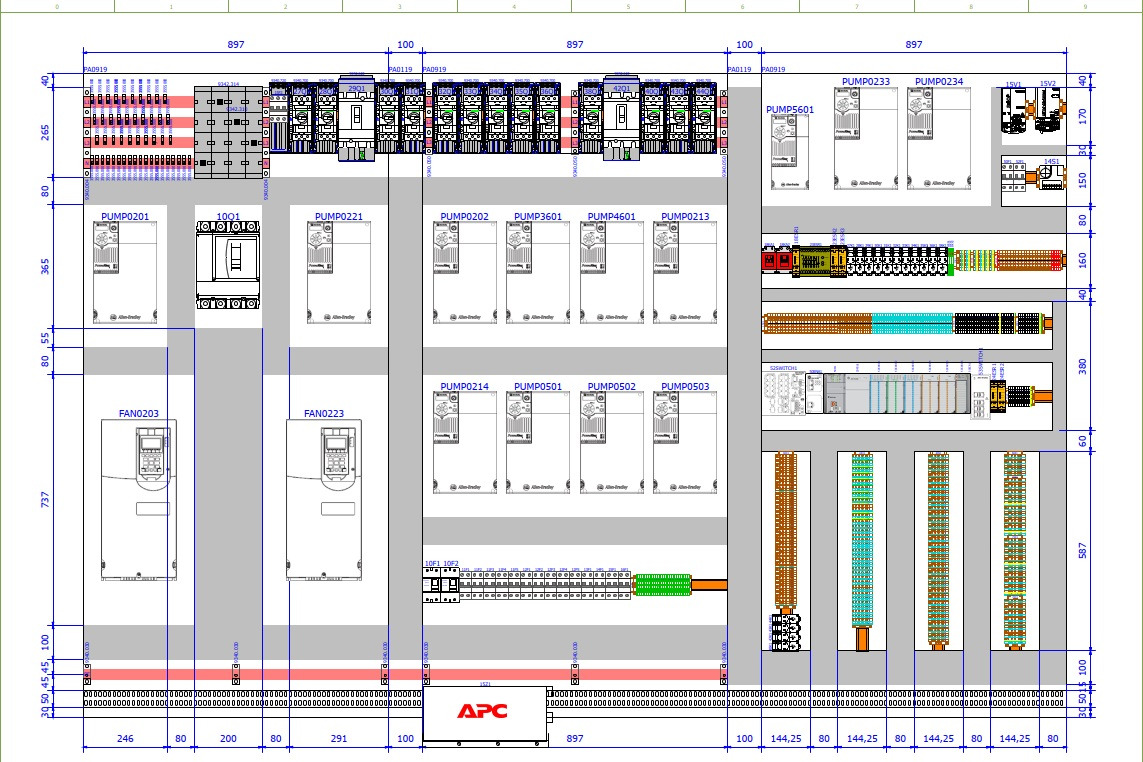Select the 10F2 fuse breaker symbol
The image size is (1143, 762).
[x=450, y=586]
